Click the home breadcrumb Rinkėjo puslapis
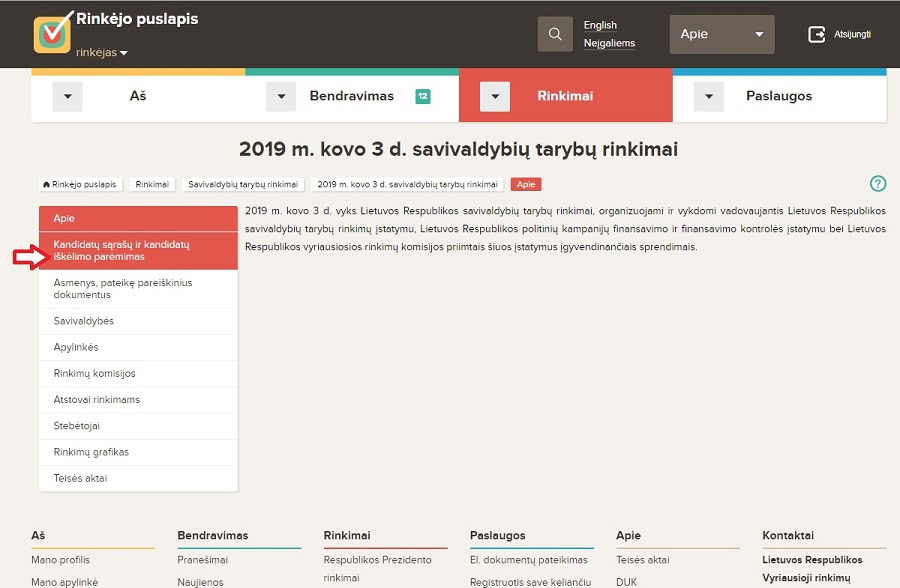 80,184
